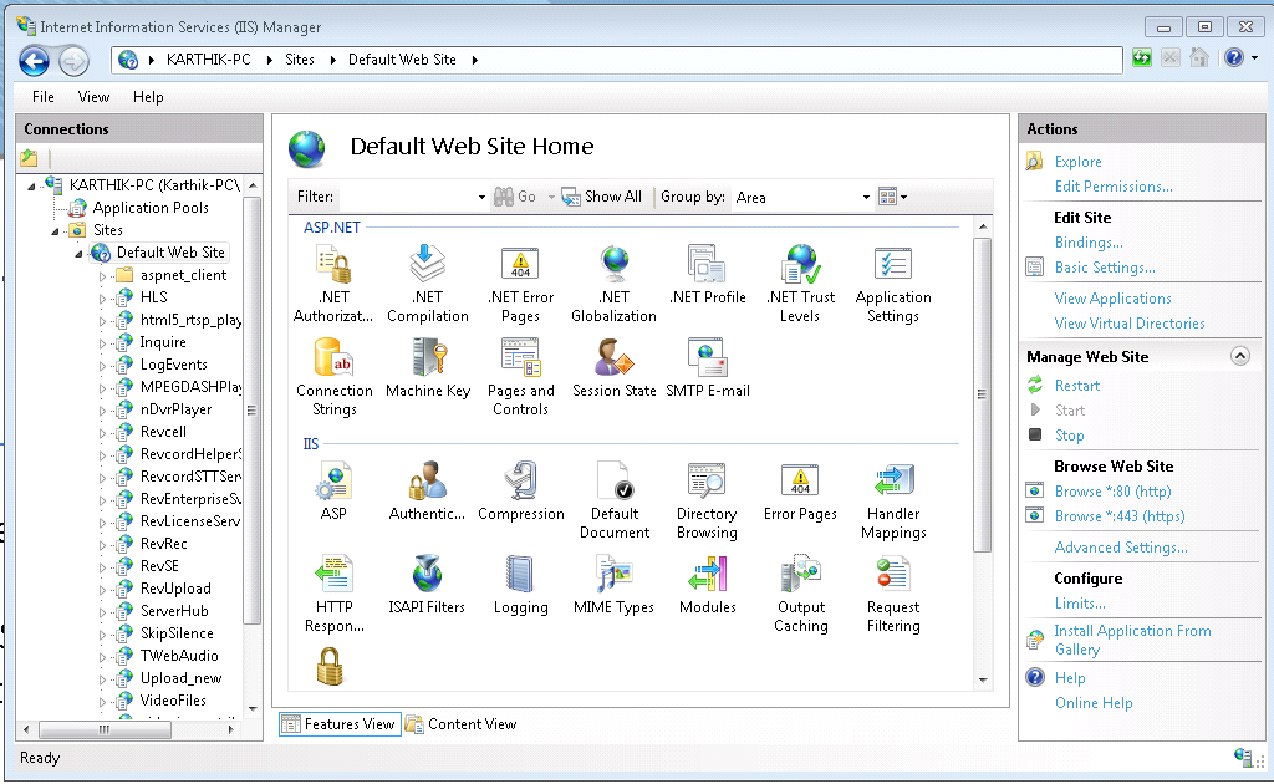Expand the HLS application node
This screenshot has height=784, width=1274.
point(102,297)
